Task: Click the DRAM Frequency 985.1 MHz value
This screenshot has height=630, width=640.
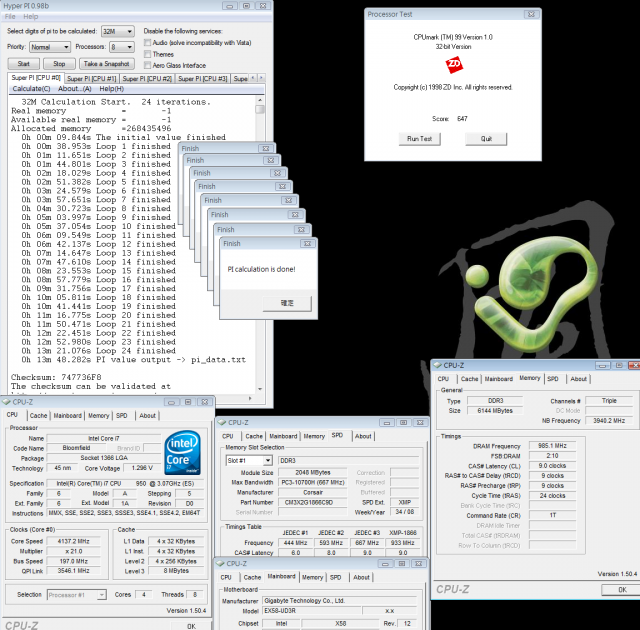Action: click(x=552, y=446)
